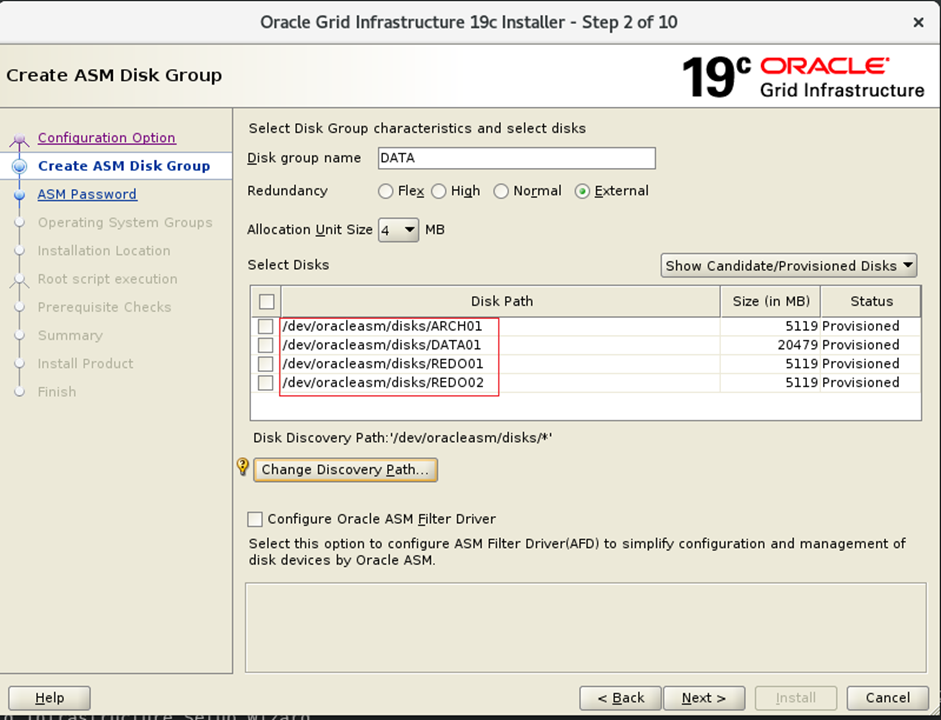The width and height of the screenshot is (941, 720).
Task: Click the Create ASM Disk Group step bullet
Action: (19, 166)
